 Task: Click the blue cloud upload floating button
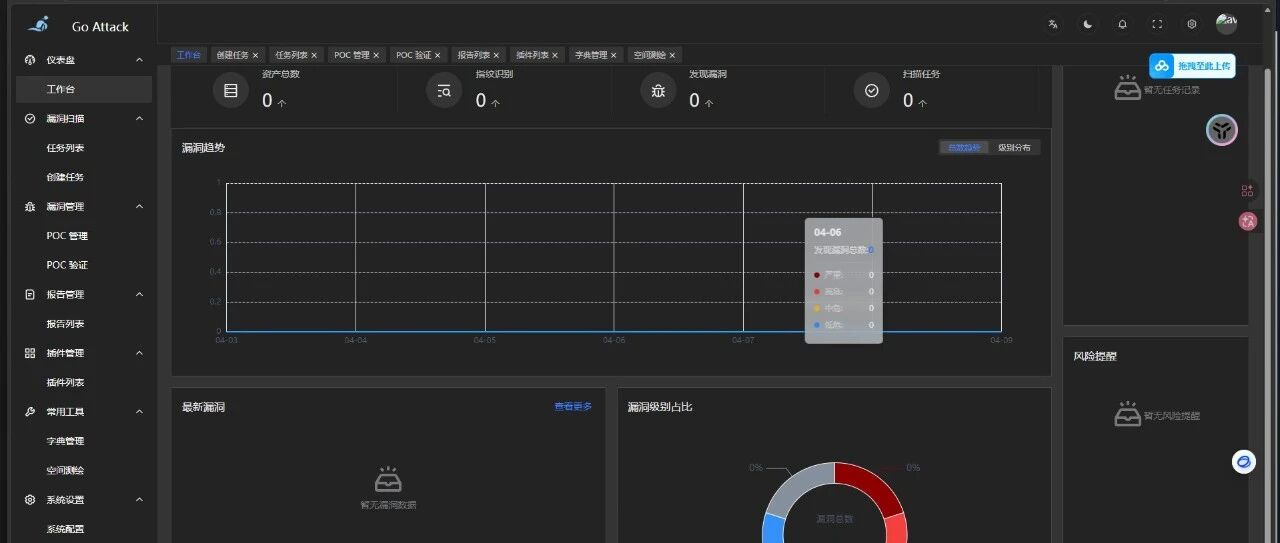click(x=1192, y=66)
